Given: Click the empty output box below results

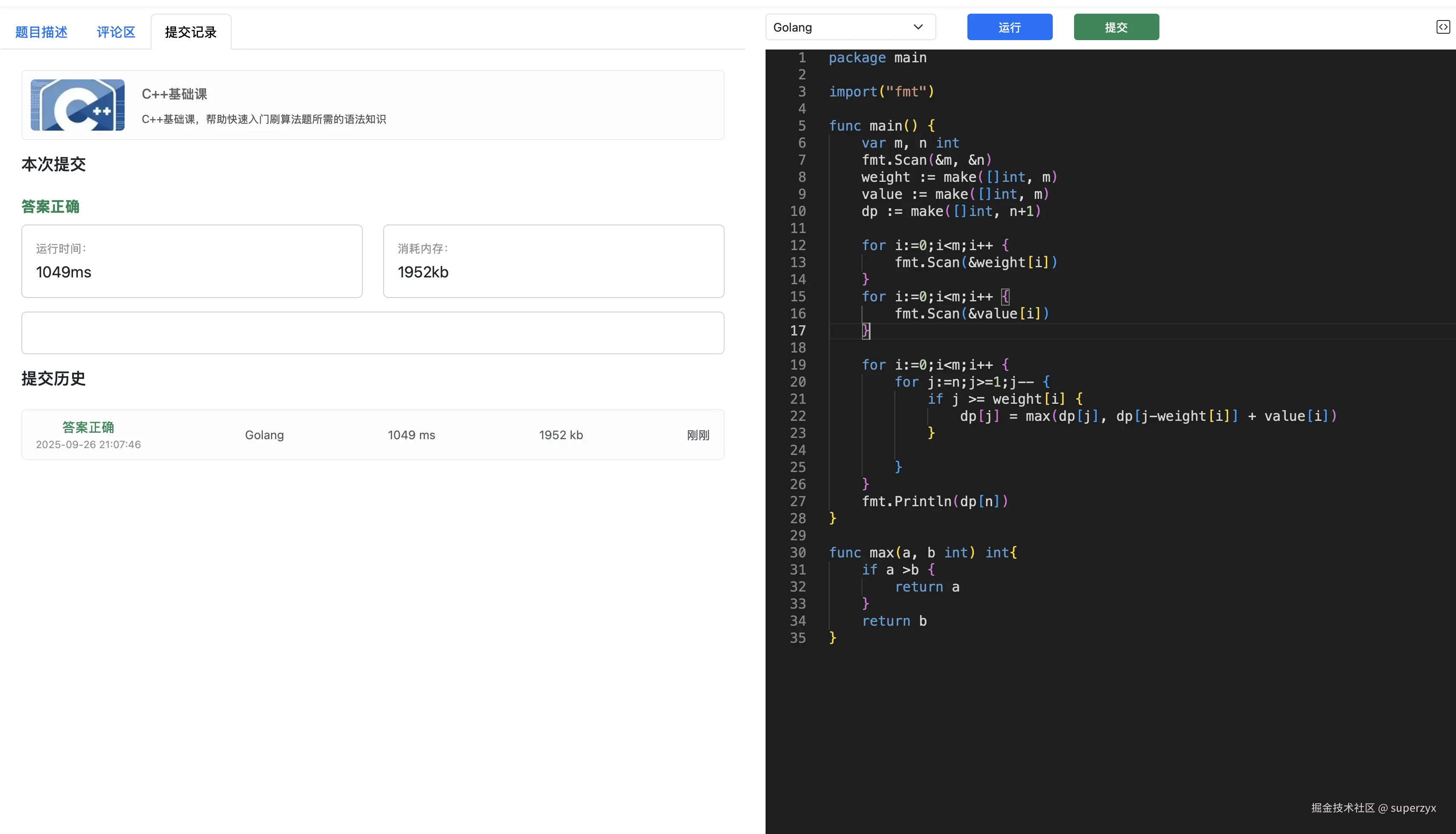Looking at the screenshot, I should pos(373,333).
